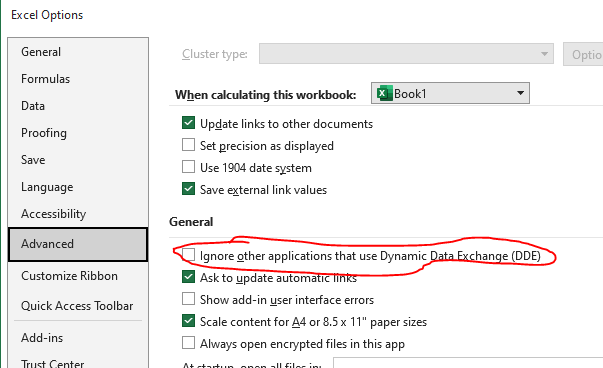Image resolution: width=603 pixels, height=368 pixels.
Task: Click the When calculating this workbook label
Action: coord(266,95)
